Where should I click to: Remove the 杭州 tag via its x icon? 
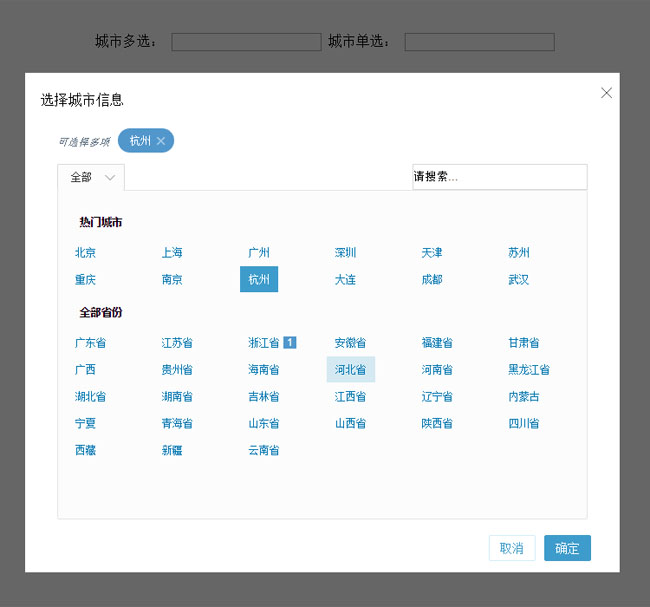(161, 141)
